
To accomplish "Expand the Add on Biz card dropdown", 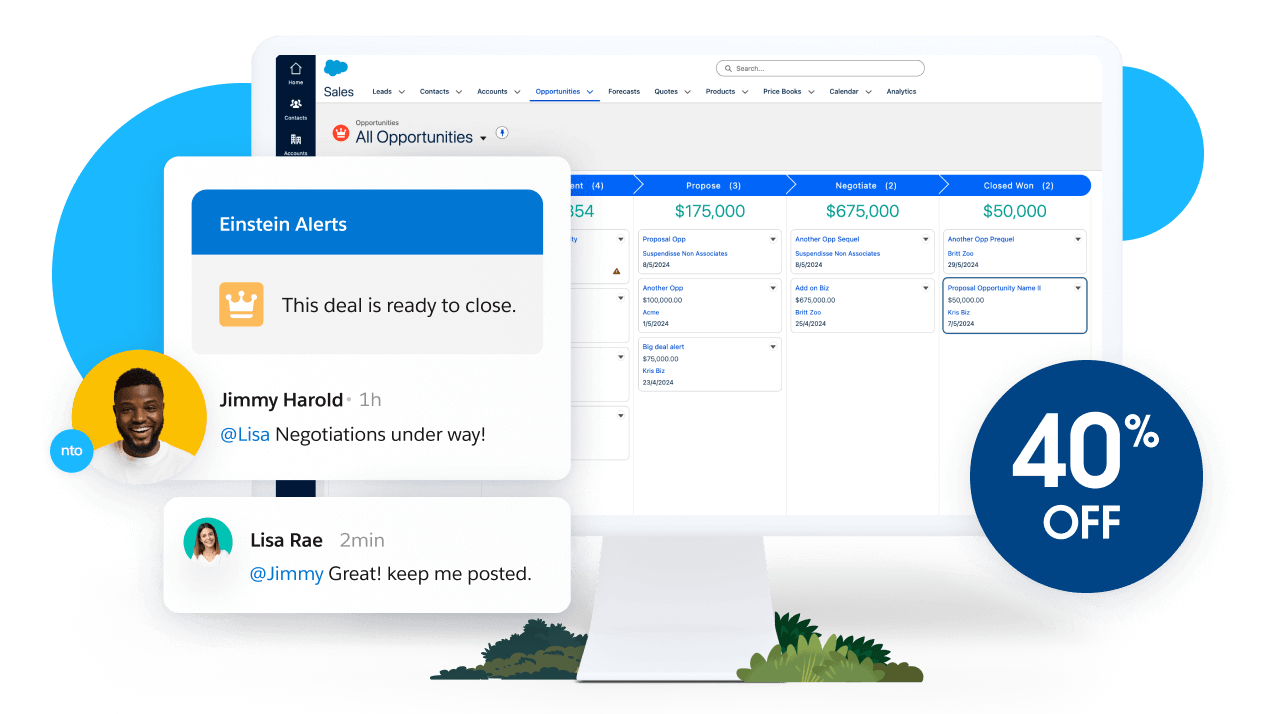I will [925, 288].
